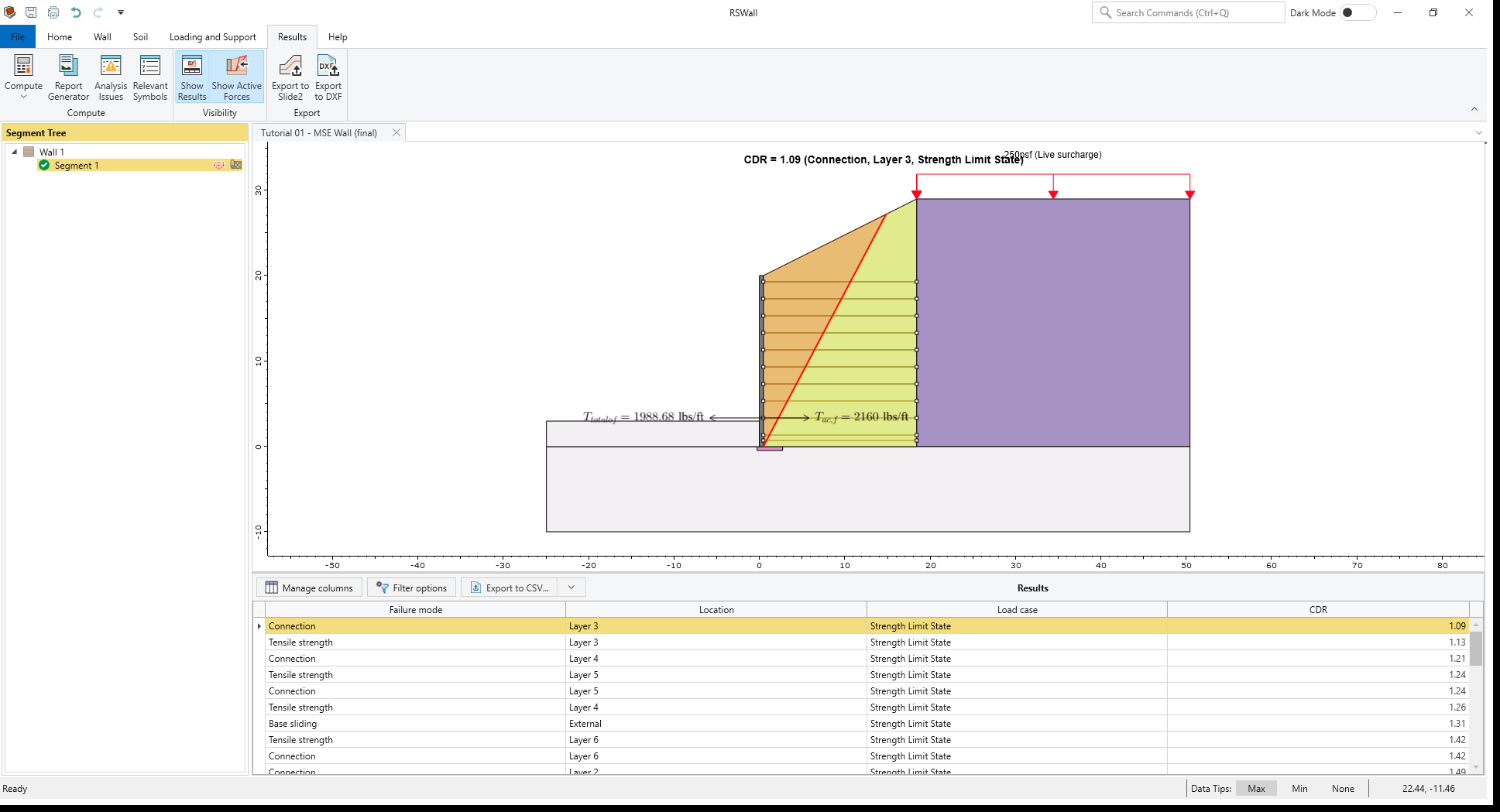Toggle the Dark Mode switch
This screenshot has height=812, width=1500.
tap(1358, 12)
